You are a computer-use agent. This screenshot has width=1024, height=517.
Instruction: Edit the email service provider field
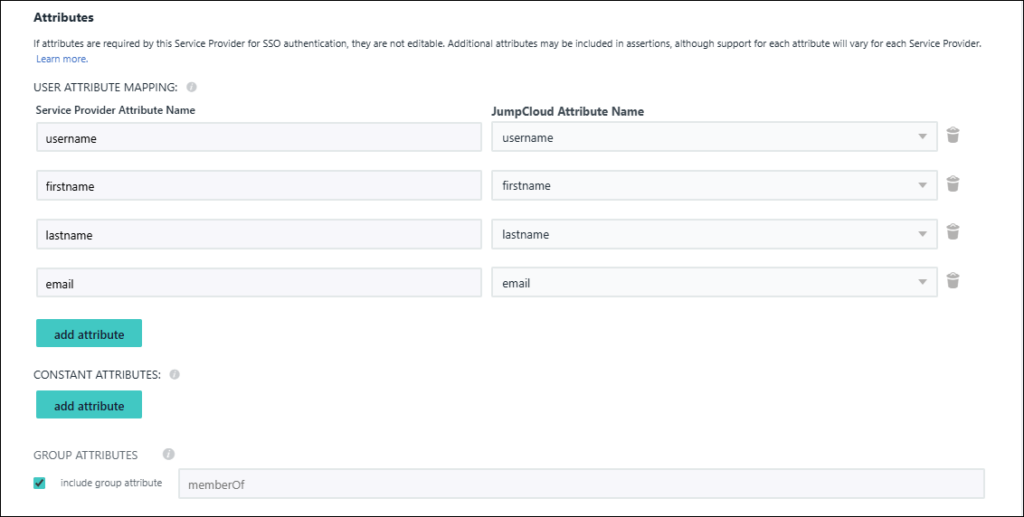(x=259, y=283)
